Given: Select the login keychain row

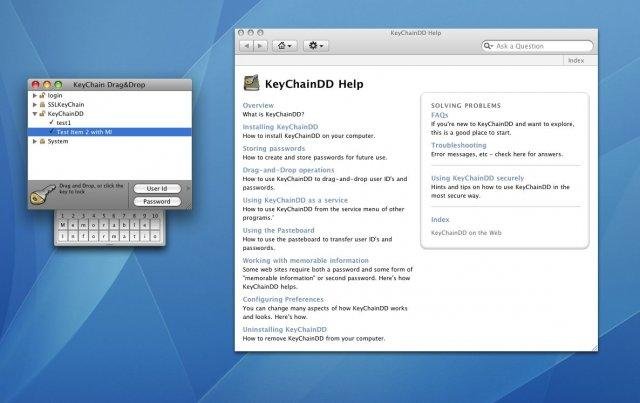Looking at the screenshot, I should tap(109, 96).
